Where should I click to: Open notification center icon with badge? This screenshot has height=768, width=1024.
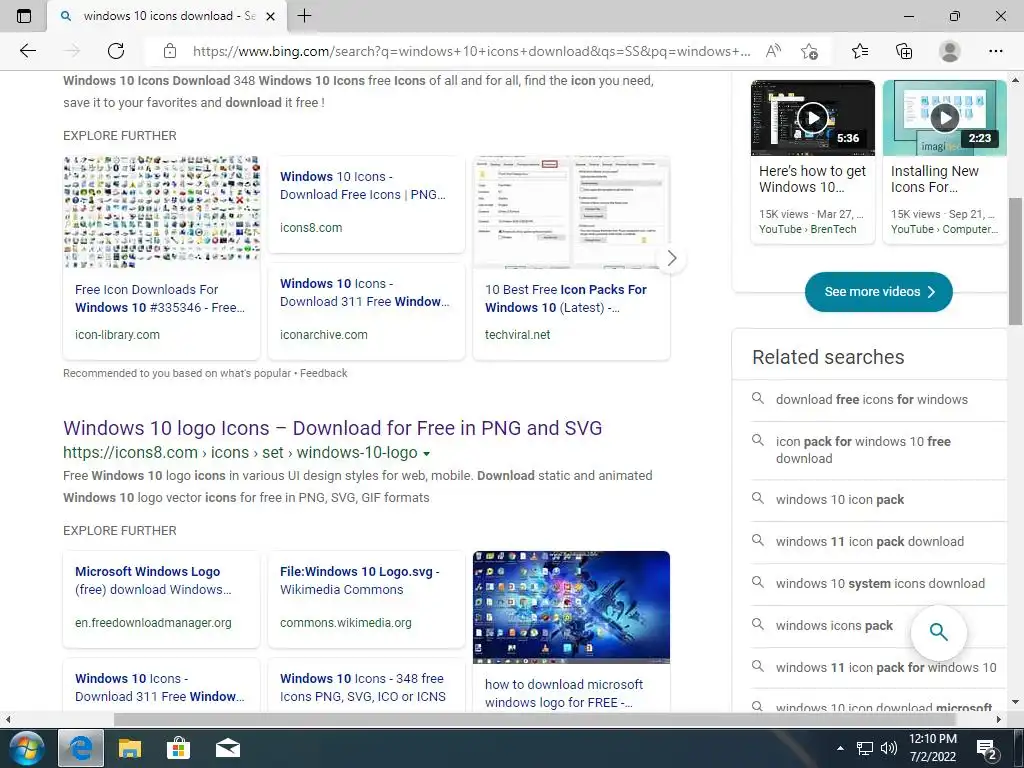tap(987, 749)
